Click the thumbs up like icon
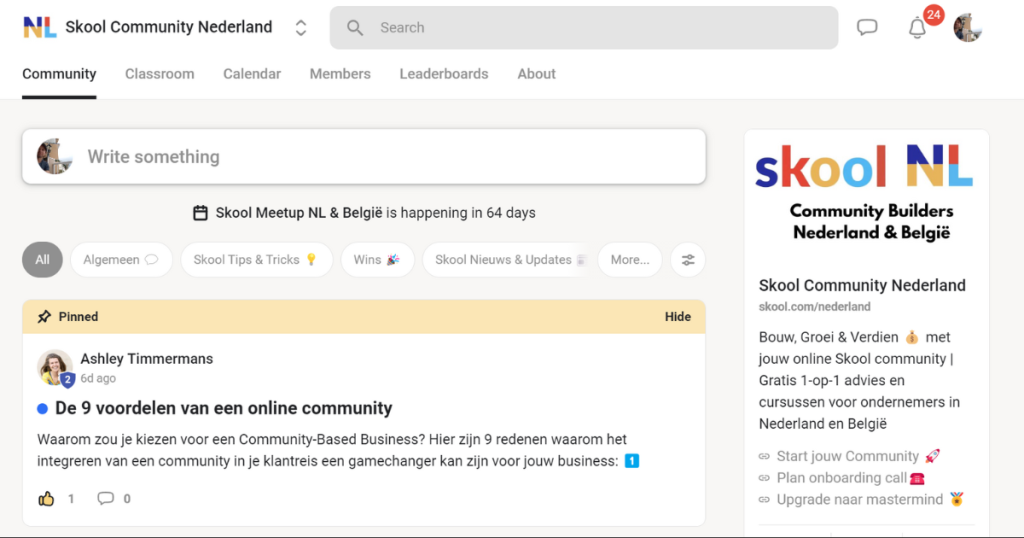The width and height of the screenshot is (1024, 538). point(46,499)
